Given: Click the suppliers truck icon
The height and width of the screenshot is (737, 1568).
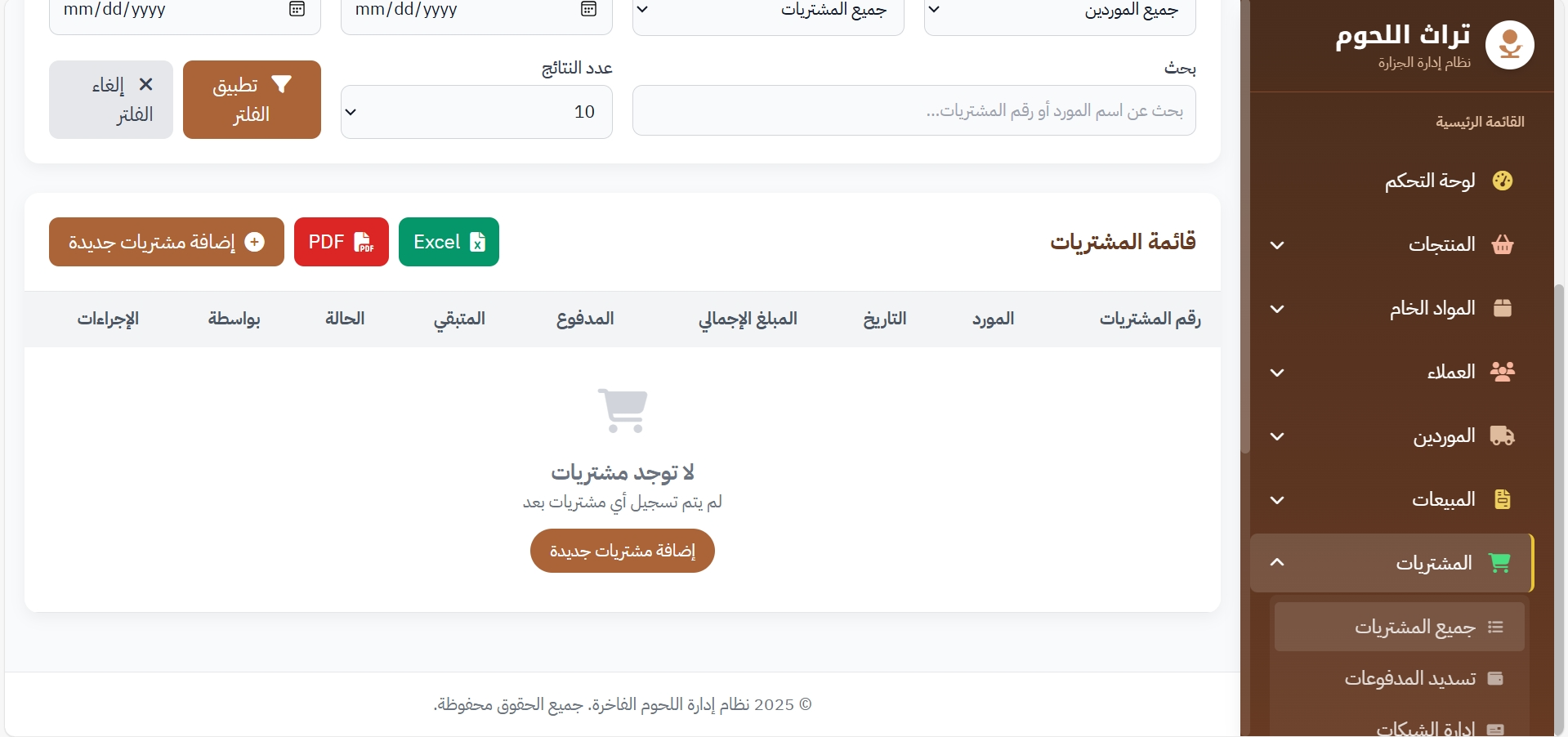Looking at the screenshot, I should (1502, 435).
